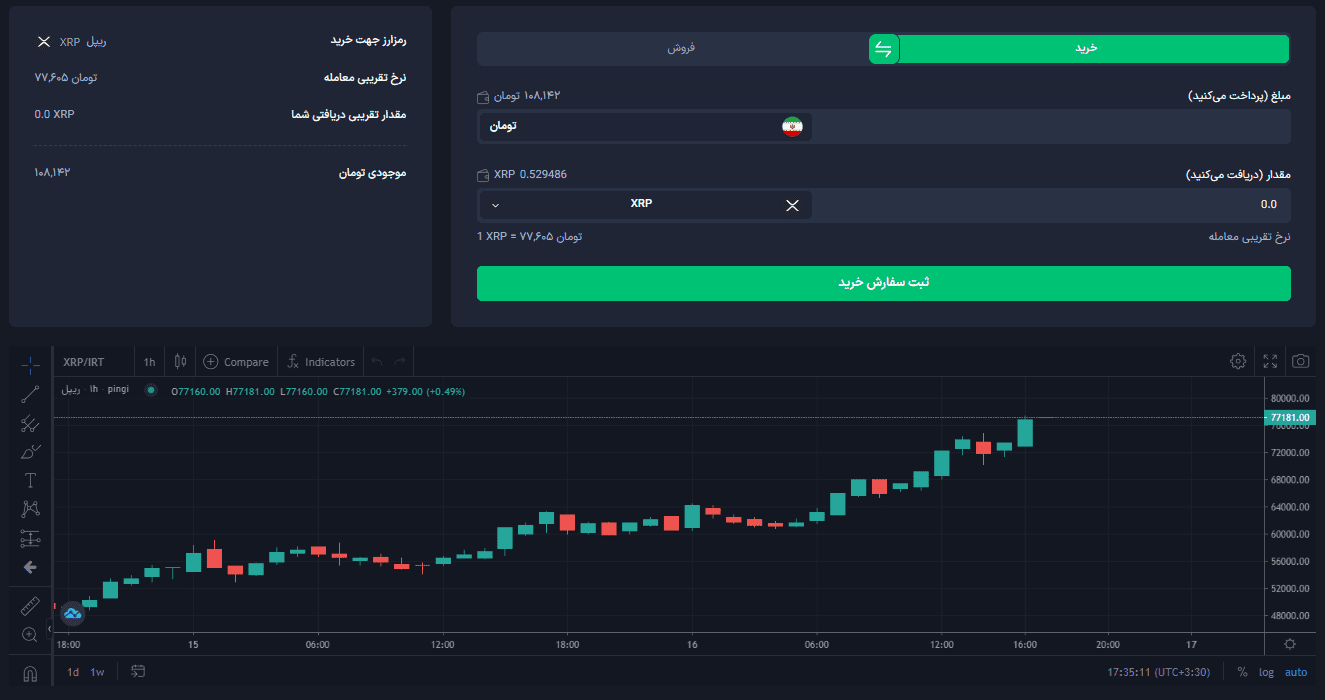Open price axis settings gear at corner
The height and width of the screenshot is (700, 1325).
click(1291, 644)
